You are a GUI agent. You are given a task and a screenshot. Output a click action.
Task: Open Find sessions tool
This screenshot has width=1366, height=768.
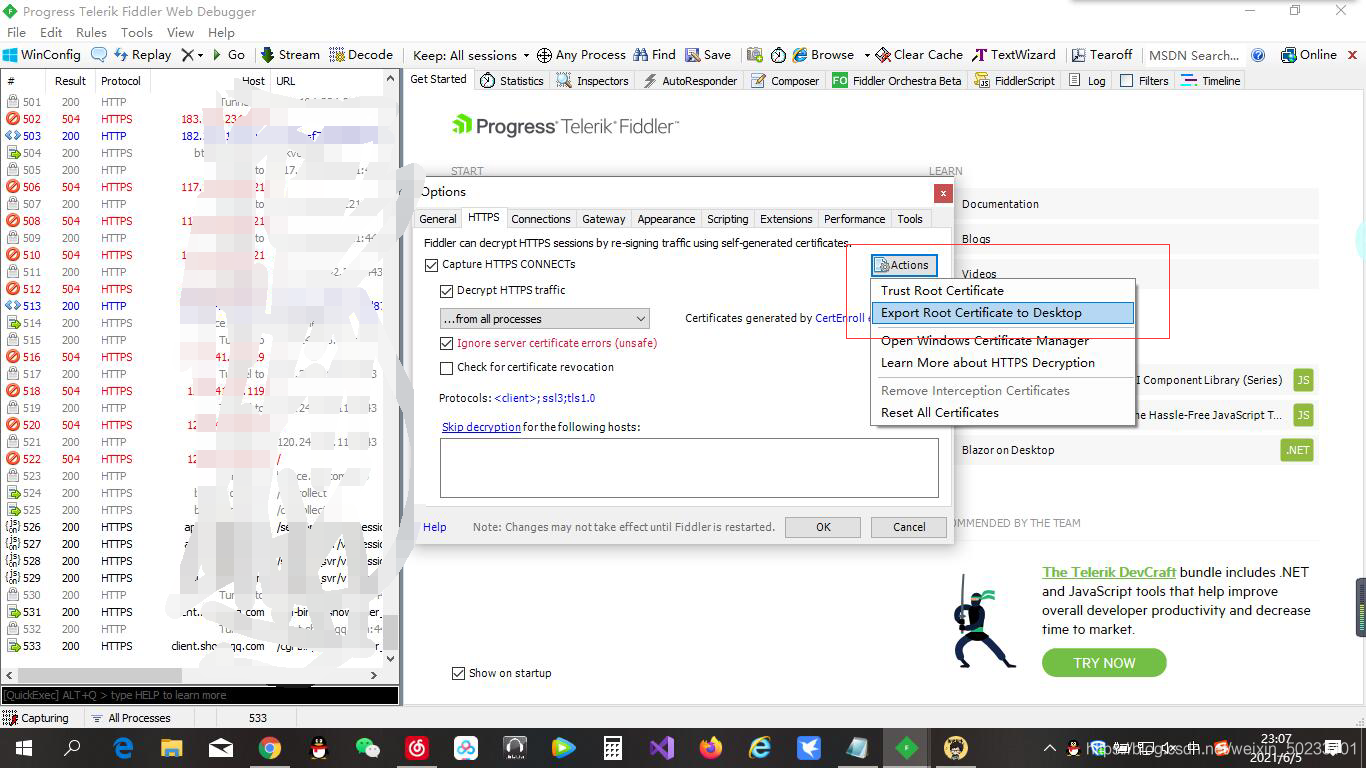[654, 55]
